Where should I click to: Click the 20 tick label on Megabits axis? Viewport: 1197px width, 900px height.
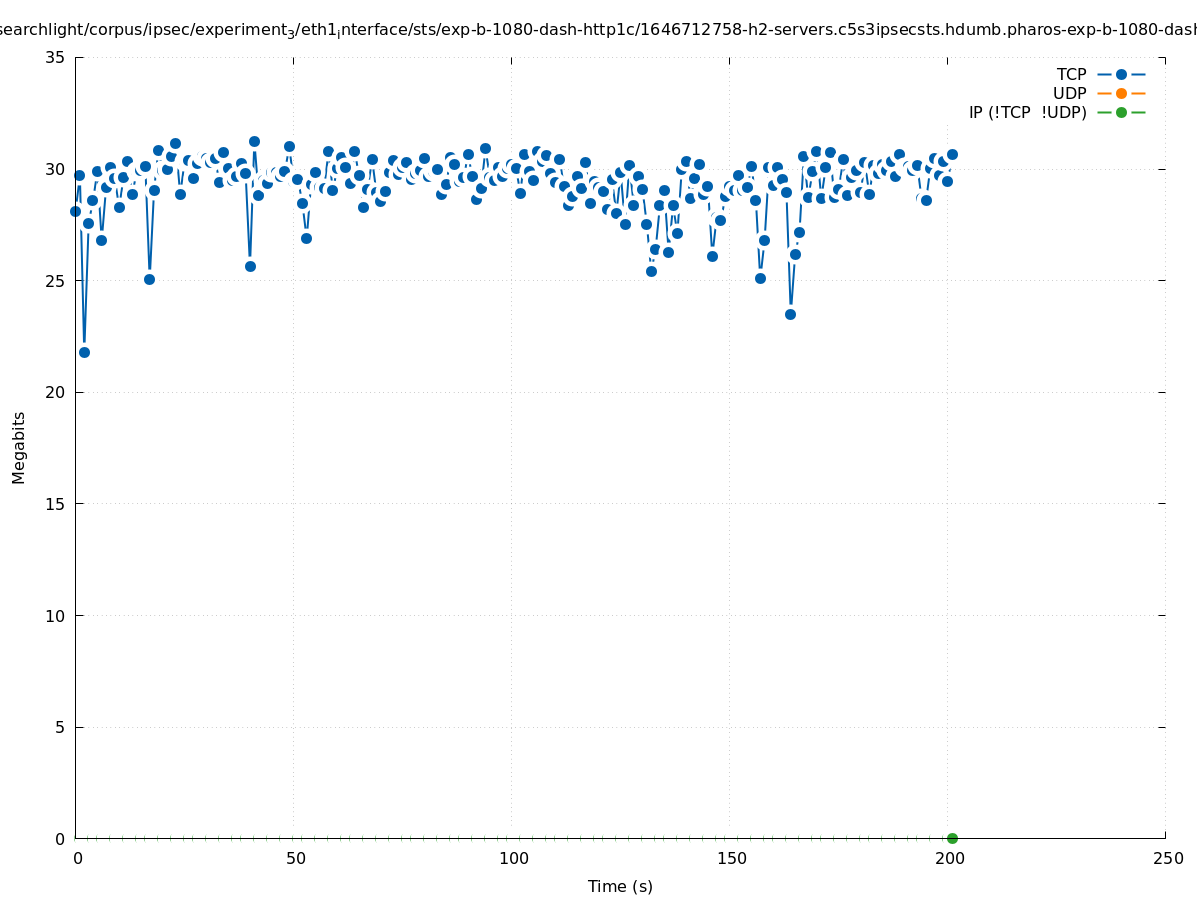[x=55, y=392]
